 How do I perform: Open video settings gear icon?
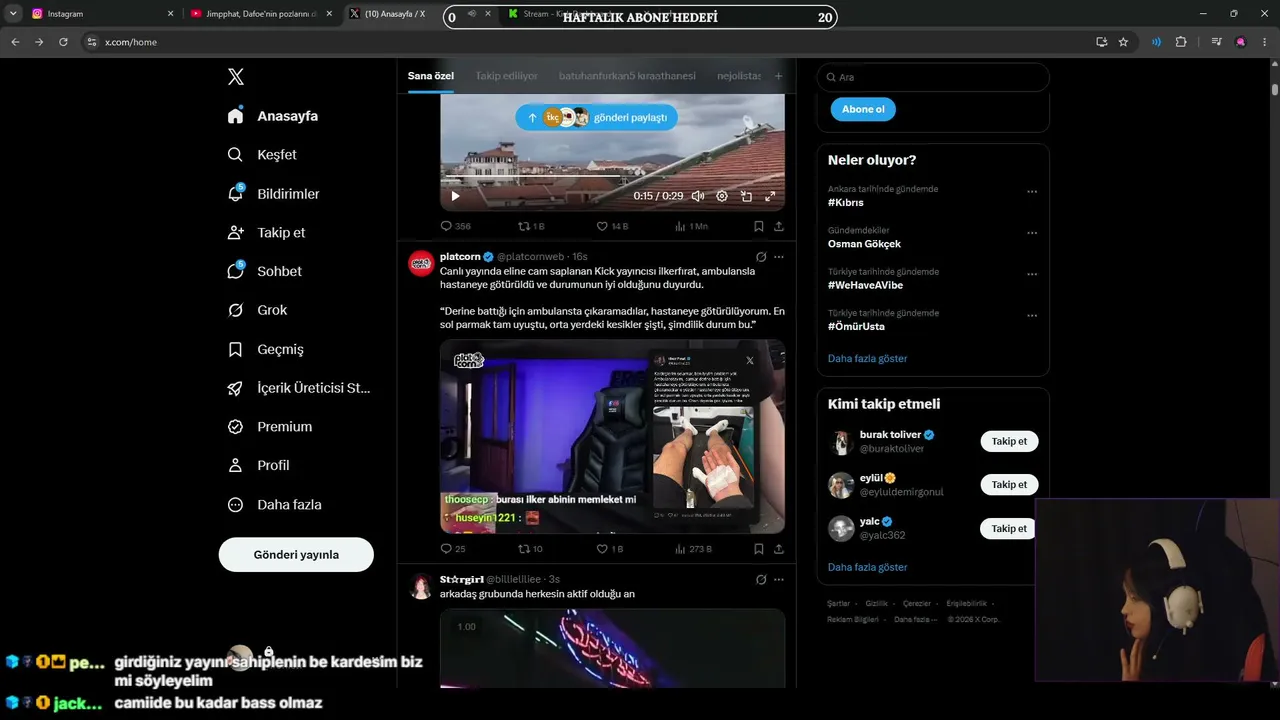[x=722, y=196]
